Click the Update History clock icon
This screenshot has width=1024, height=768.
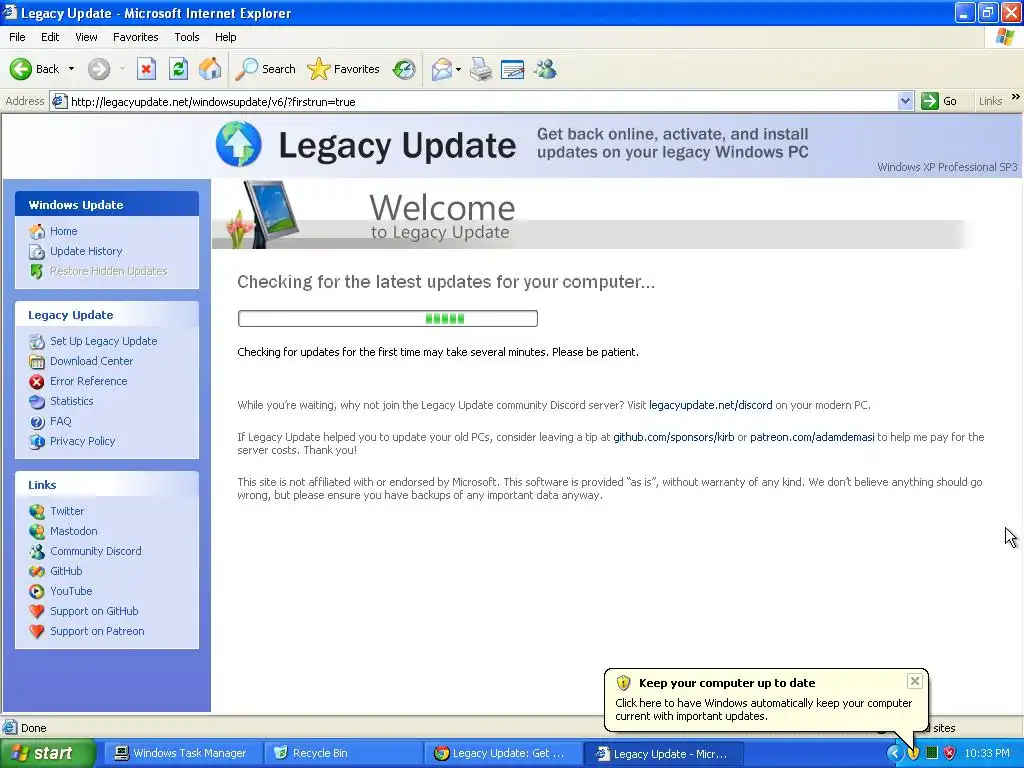(x=37, y=251)
